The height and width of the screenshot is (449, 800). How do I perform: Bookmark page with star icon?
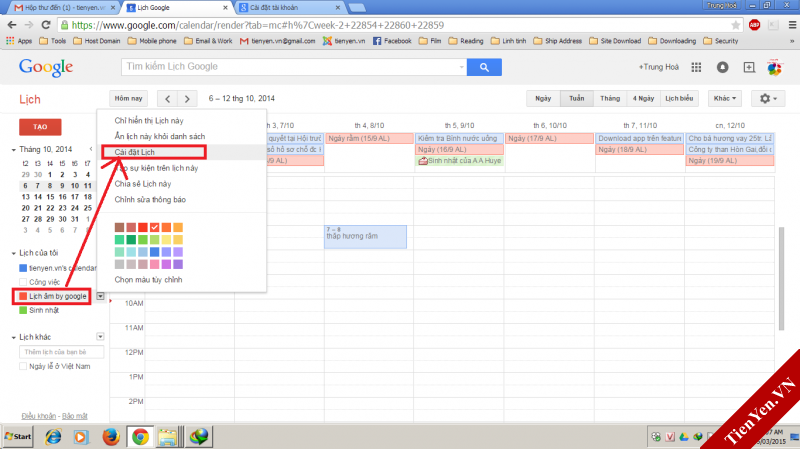[x=735, y=25]
